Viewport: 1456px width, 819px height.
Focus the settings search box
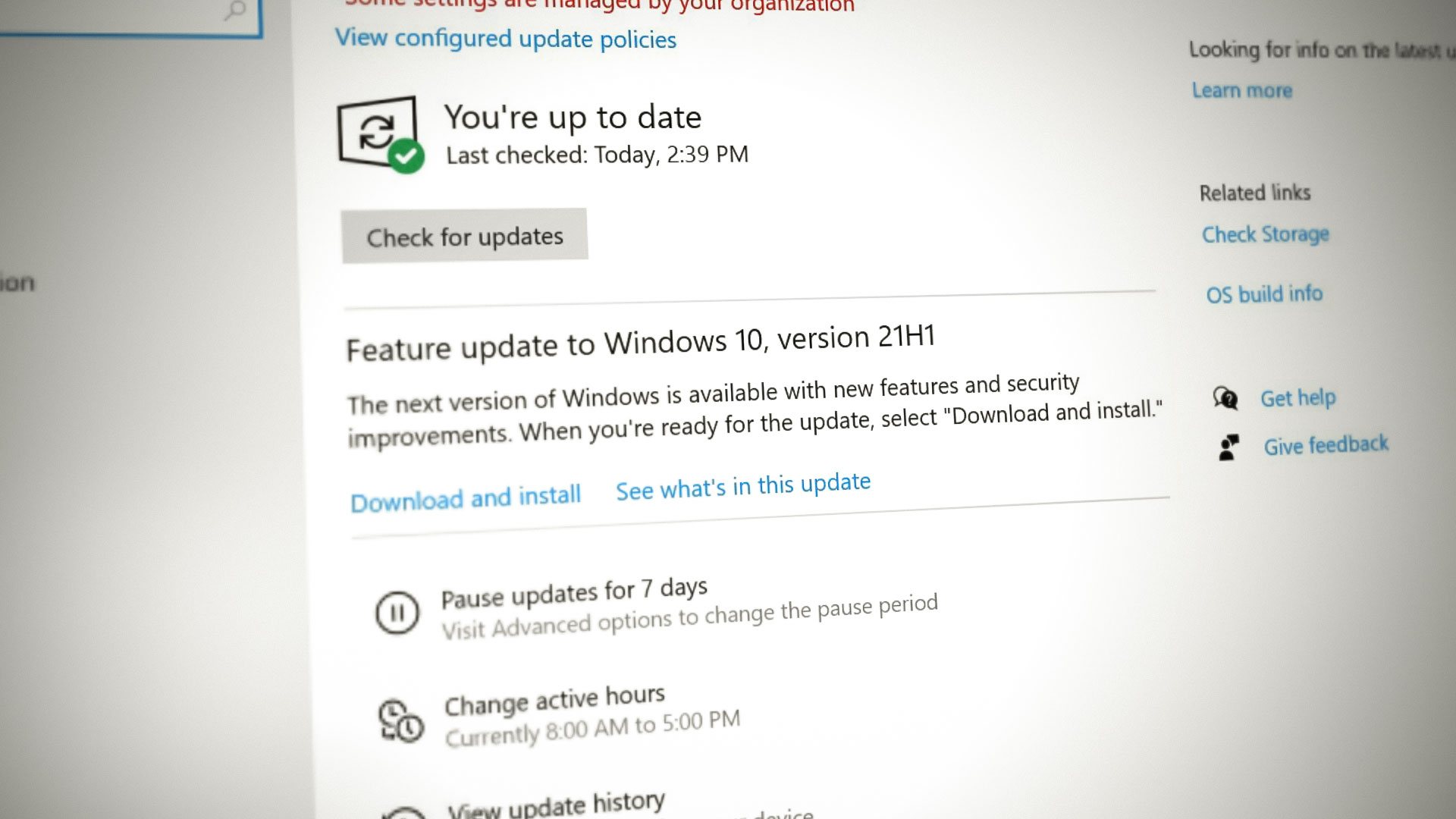114,14
